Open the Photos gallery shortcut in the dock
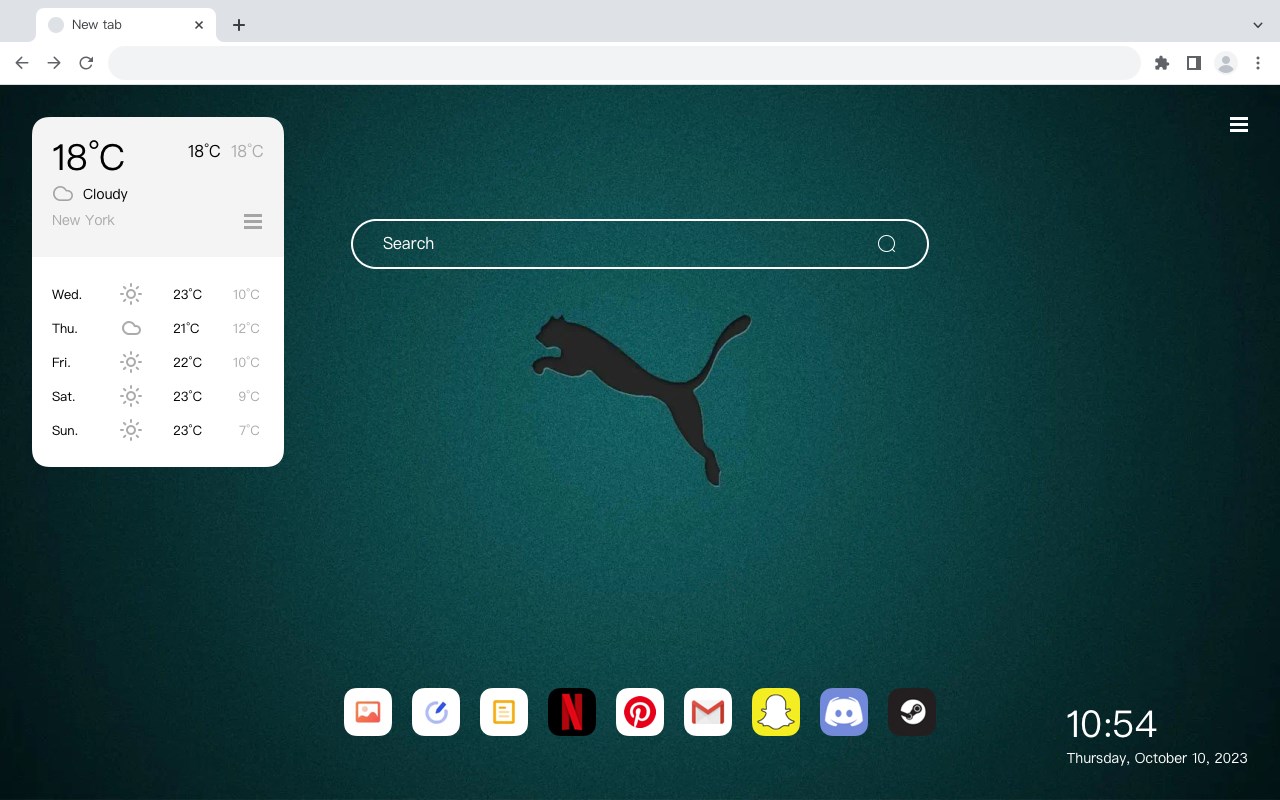Viewport: 1280px width, 800px height. click(368, 712)
